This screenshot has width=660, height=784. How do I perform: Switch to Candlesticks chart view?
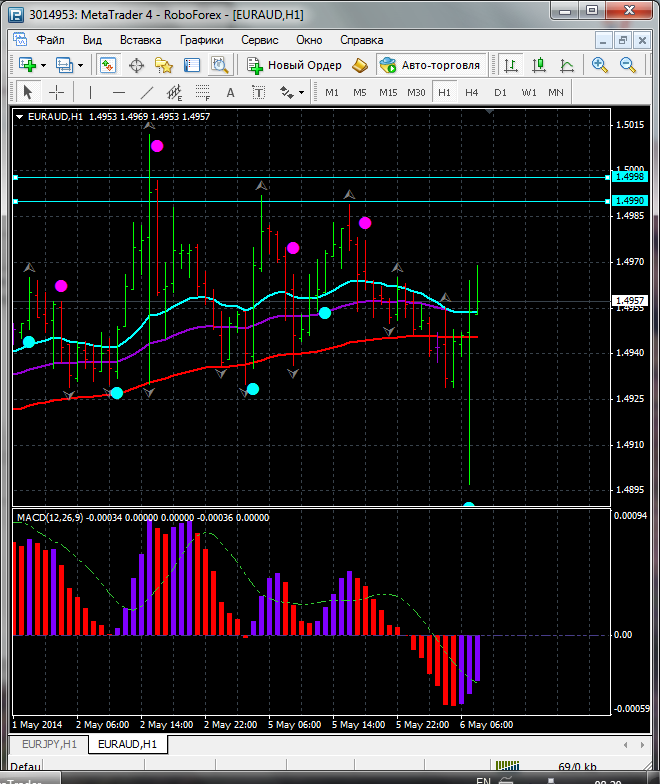pos(539,65)
